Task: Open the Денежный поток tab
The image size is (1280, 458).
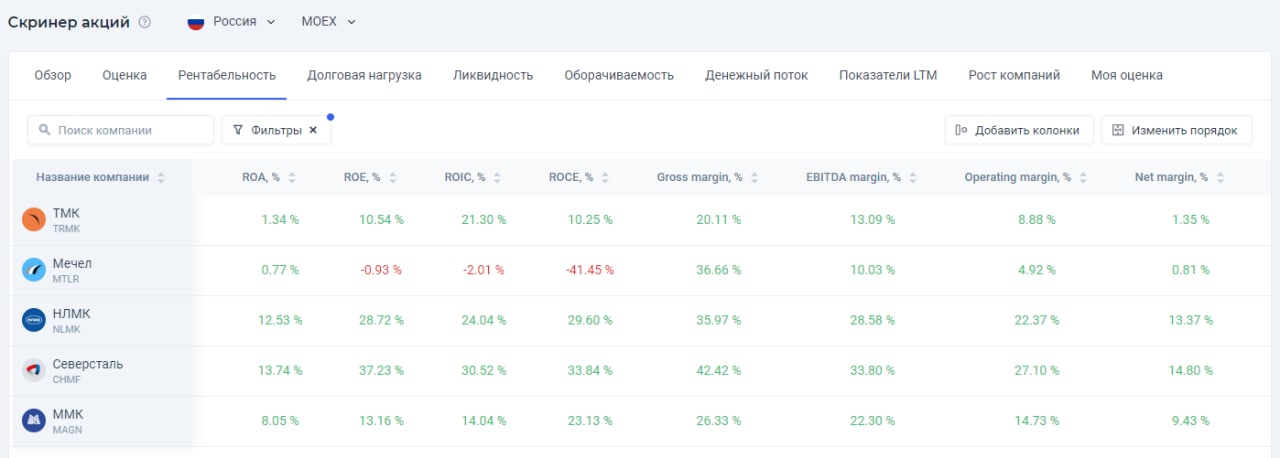Action: click(x=756, y=75)
